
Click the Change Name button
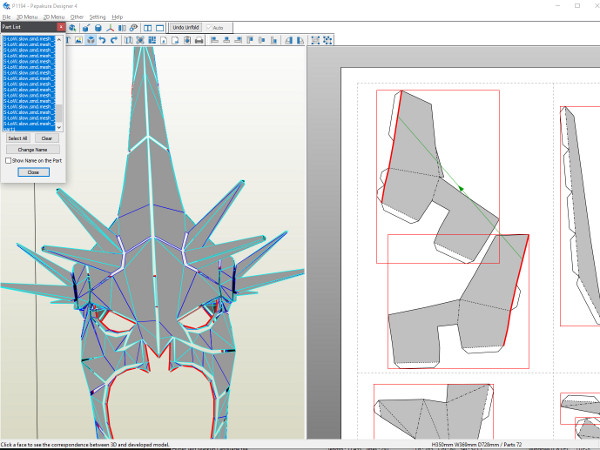coord(33,149)
